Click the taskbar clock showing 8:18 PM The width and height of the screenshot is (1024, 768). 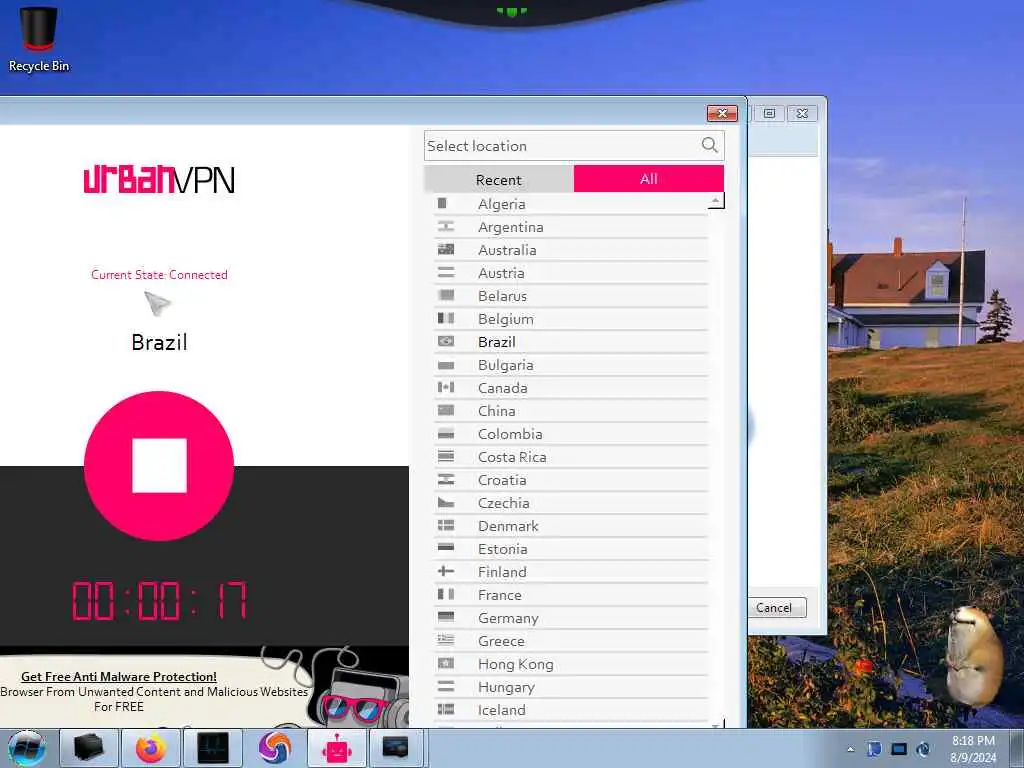(x=973, y=749)
